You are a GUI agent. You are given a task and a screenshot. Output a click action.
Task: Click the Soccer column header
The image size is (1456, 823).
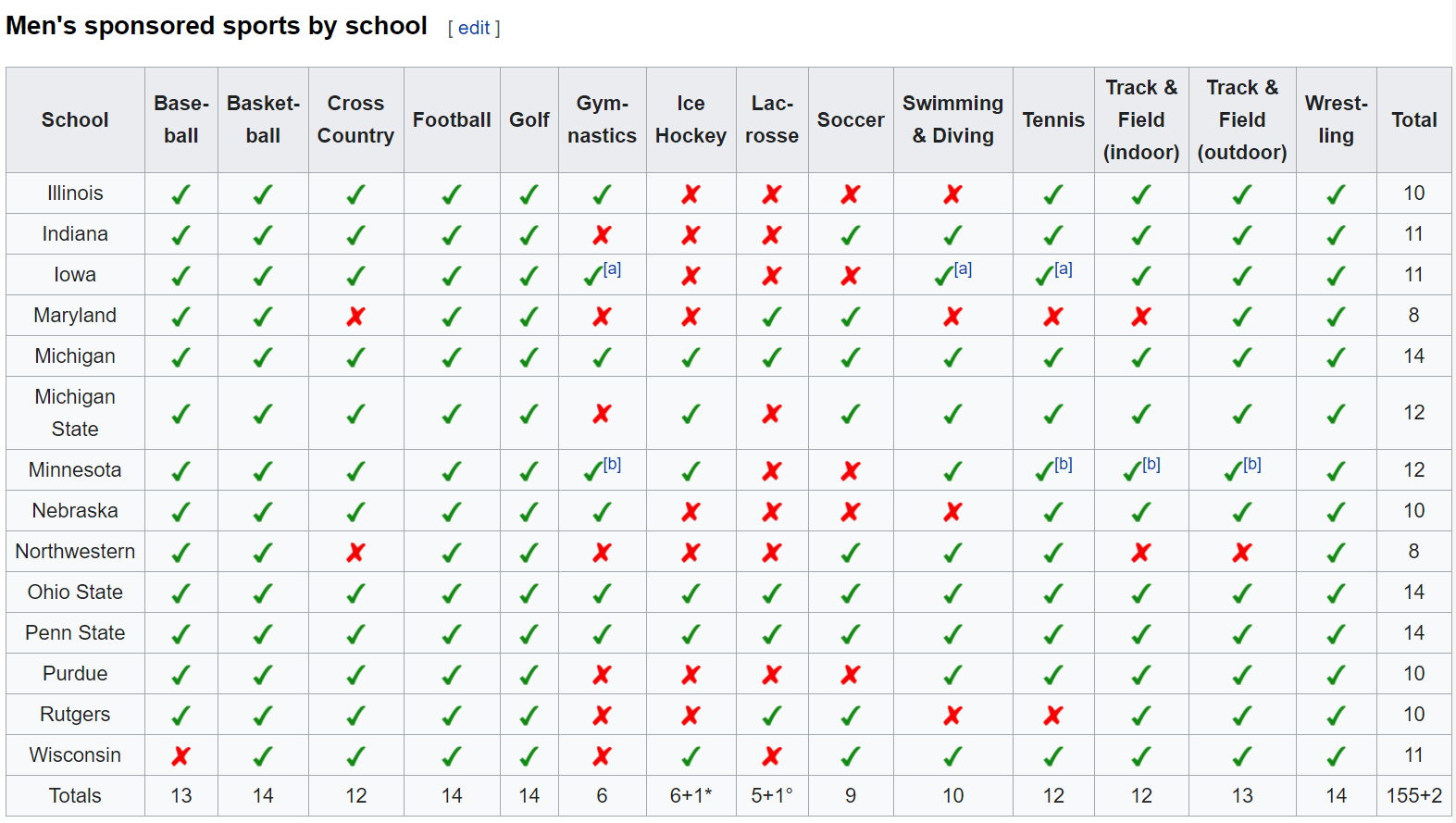point(851,119)
